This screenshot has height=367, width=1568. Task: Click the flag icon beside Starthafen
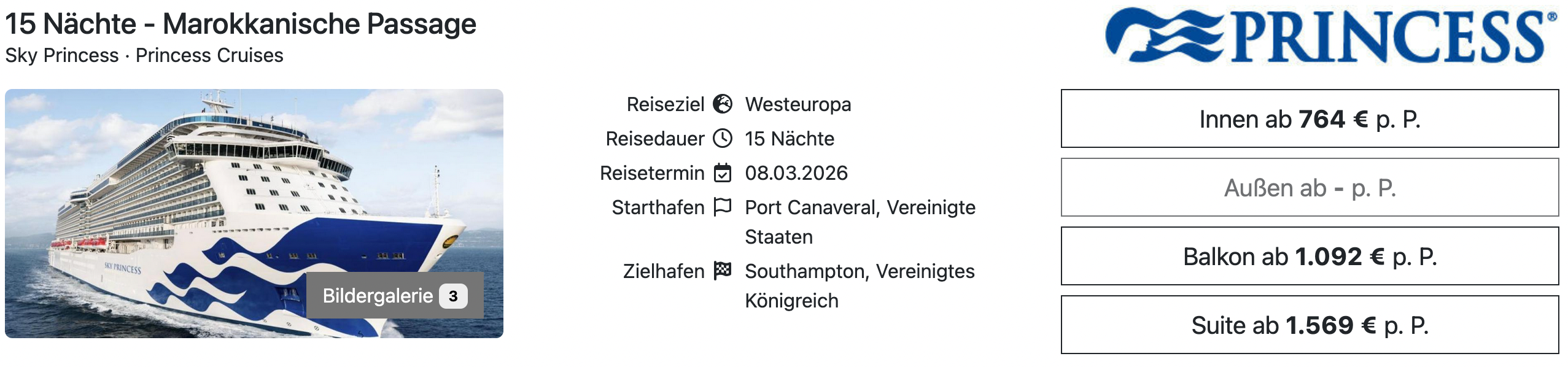[x=723, y=207]
